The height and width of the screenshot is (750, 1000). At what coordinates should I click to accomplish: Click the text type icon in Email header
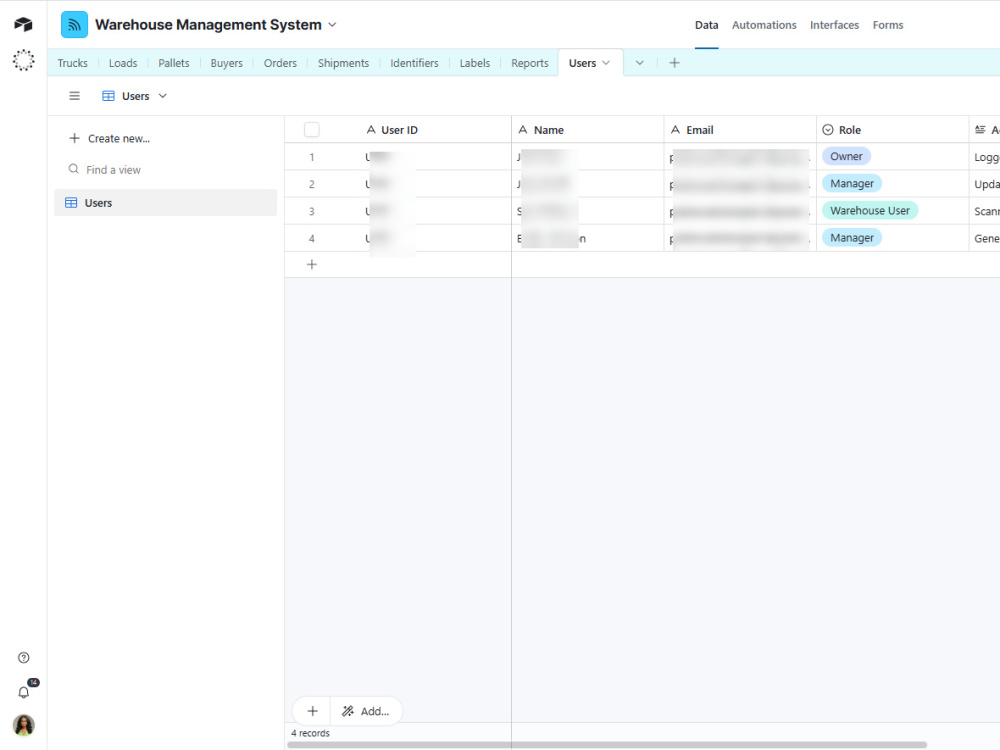(675, 130)
